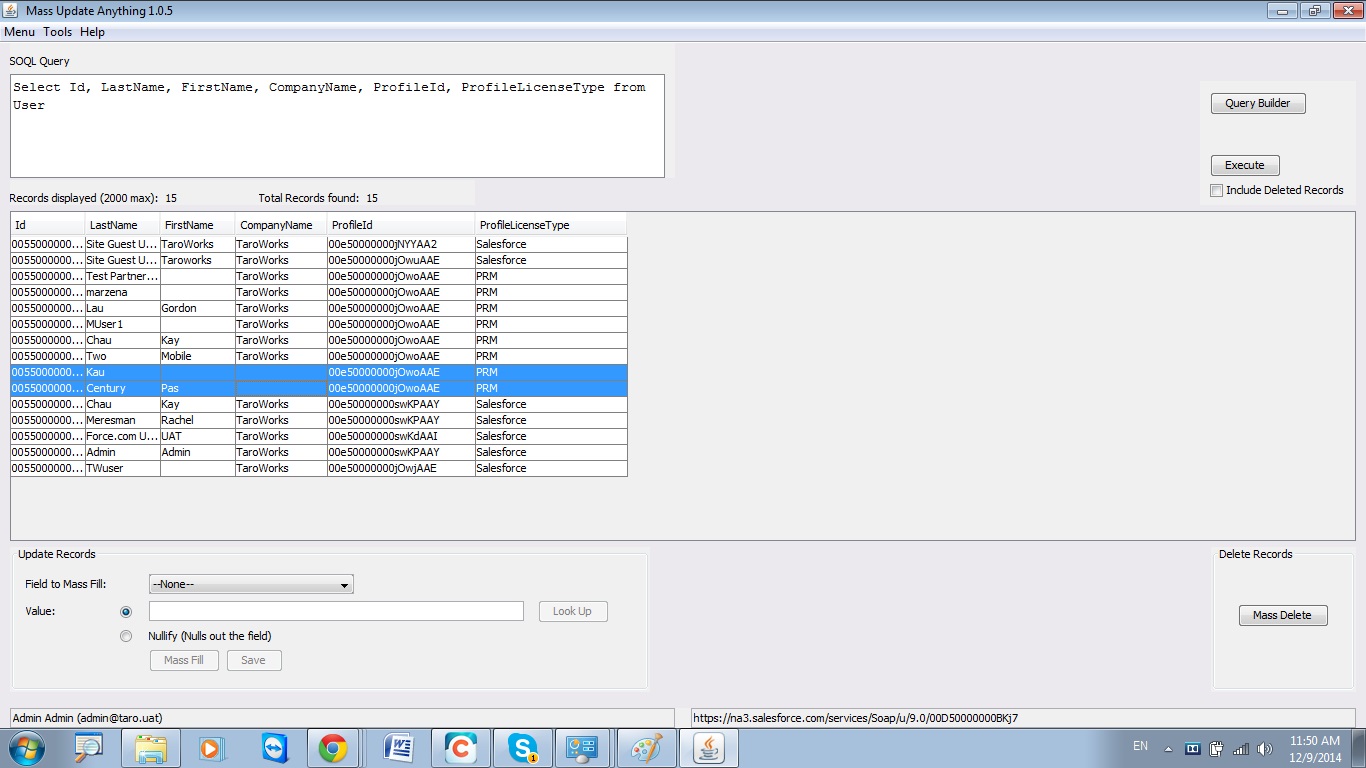Open the volume control tray icon
Screen dimensions: 1366x768
[1265, 748]
